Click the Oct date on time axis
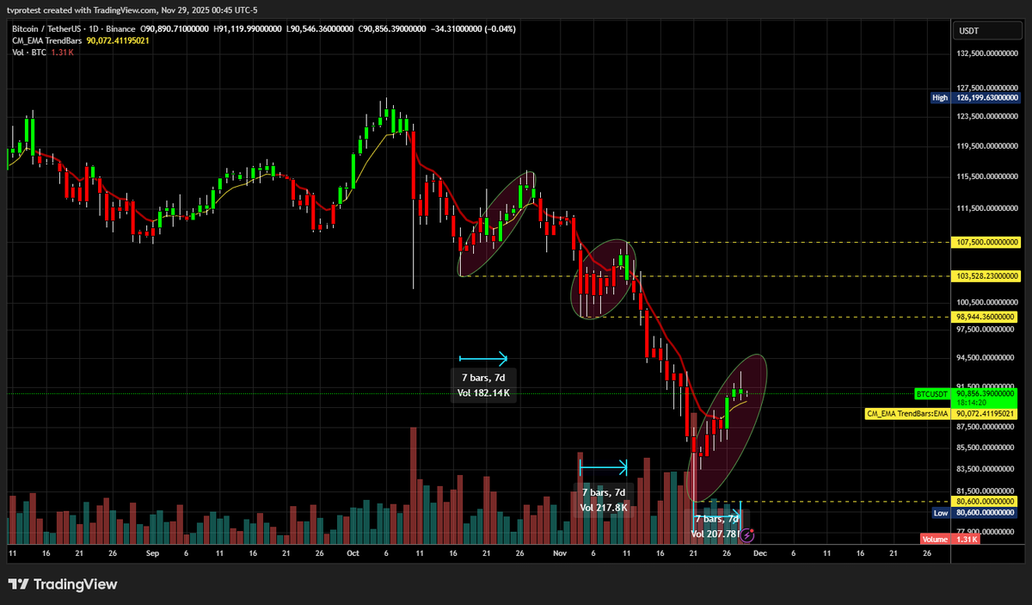This screenshot has width=1032, height=605. click(x=352, y=551)
